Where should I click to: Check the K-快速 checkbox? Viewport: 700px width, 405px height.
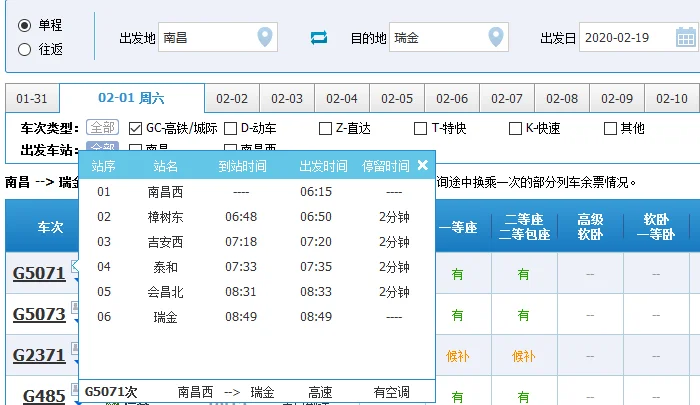coord(515,129)
